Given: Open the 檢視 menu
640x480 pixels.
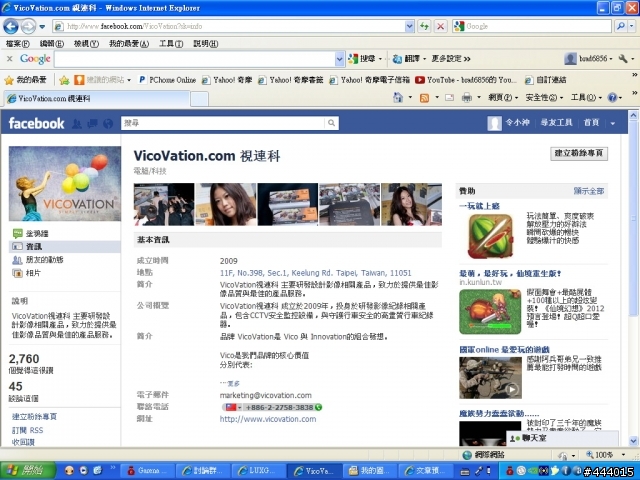Looking at the screenshot, I should click(x=86, y=44).
